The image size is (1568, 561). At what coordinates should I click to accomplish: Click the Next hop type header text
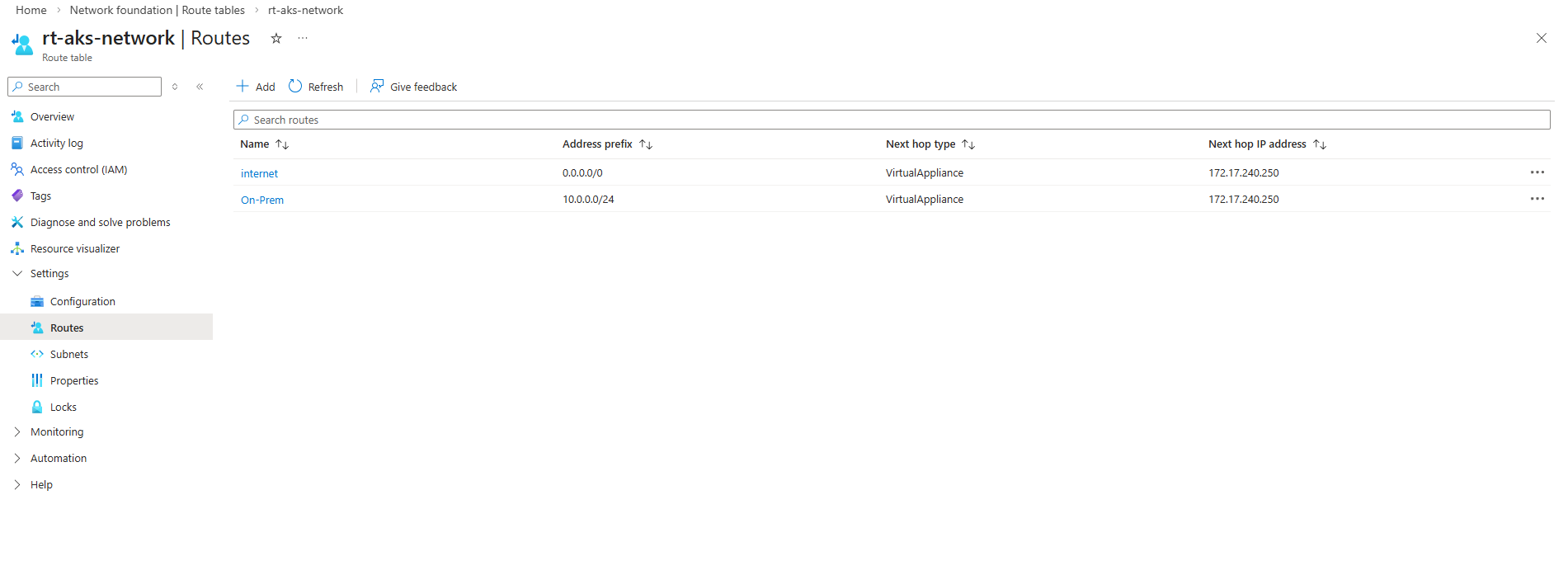[x=921, y=144]
